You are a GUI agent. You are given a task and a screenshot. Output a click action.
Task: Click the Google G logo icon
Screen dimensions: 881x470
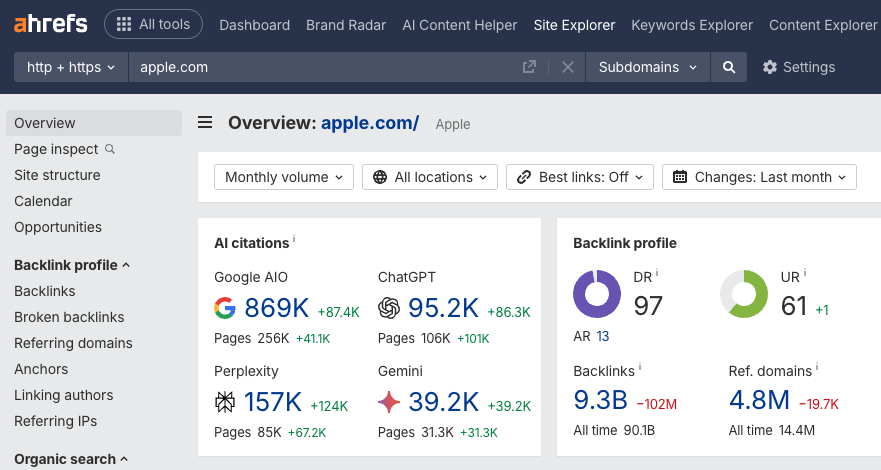point(225,308)
